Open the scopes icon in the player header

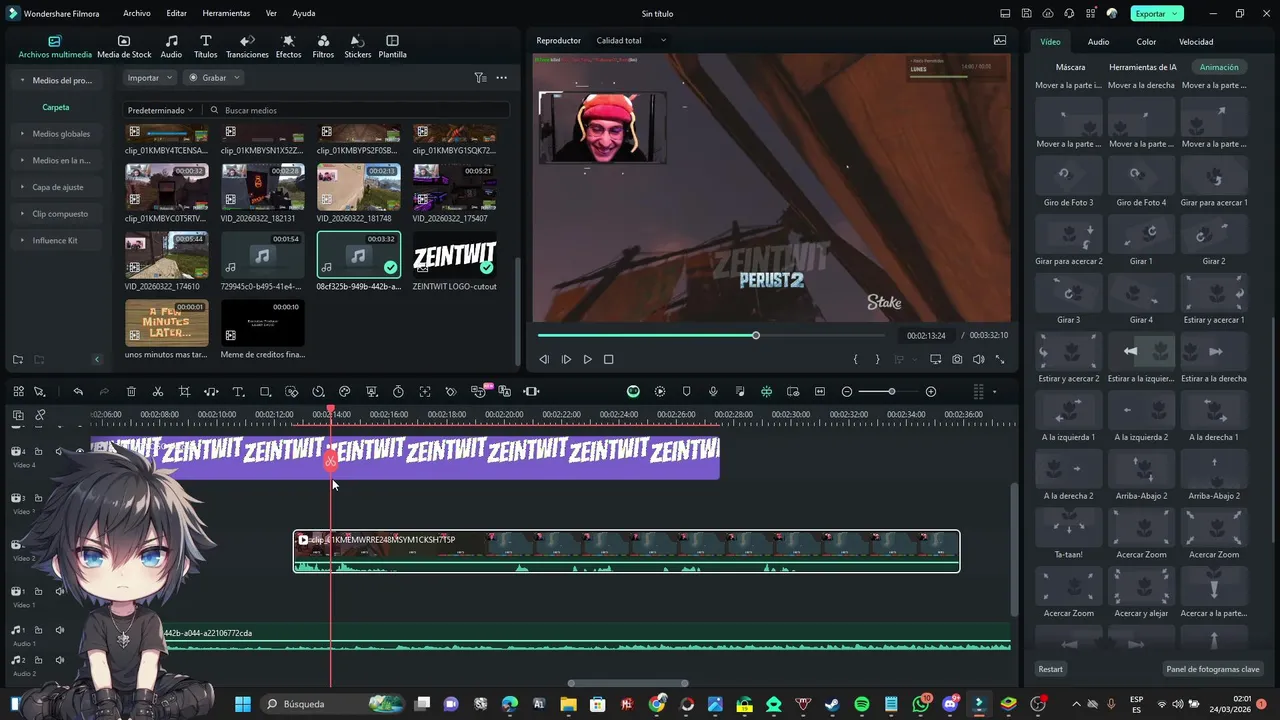(1000, 40)
